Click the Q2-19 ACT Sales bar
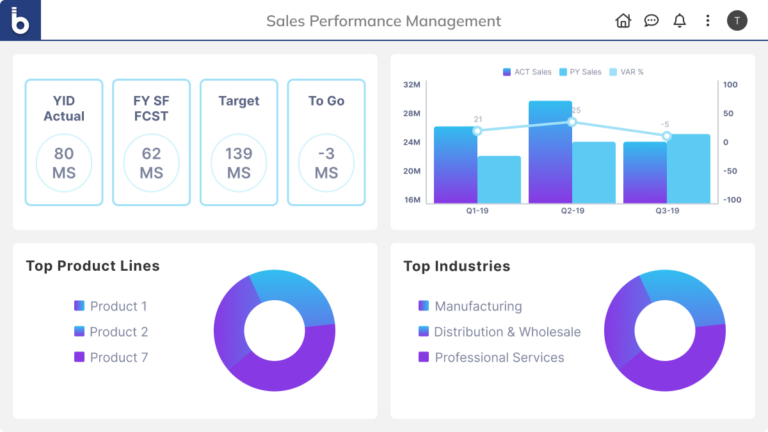 (550, 152)
